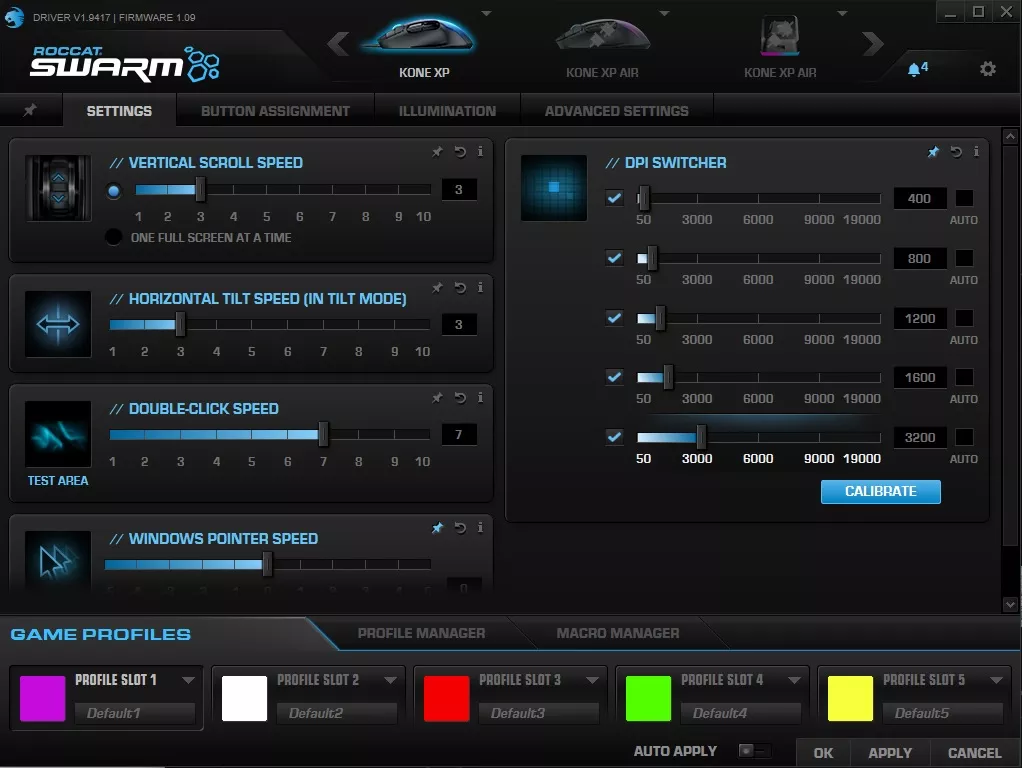Show info for DPI Switcher
Image resolution: width=1022 pixels, height=768 pixels.
pyautogui.click(x=976, y=151)
